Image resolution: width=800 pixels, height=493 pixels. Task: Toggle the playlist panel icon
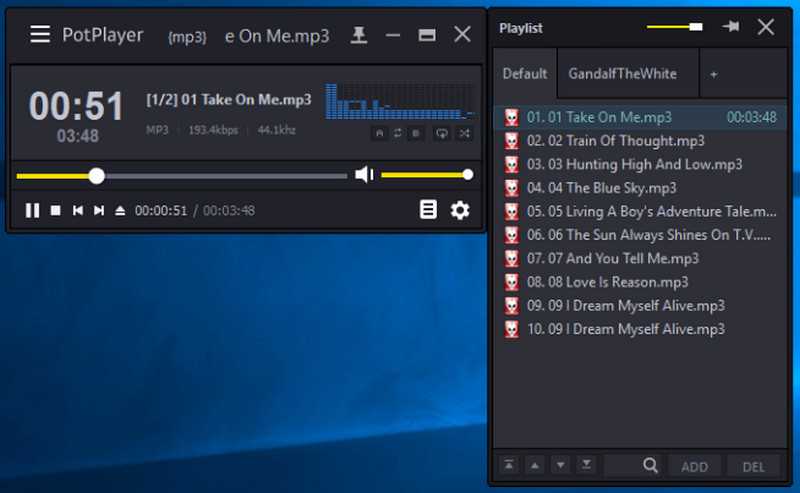tap(428, 210)
